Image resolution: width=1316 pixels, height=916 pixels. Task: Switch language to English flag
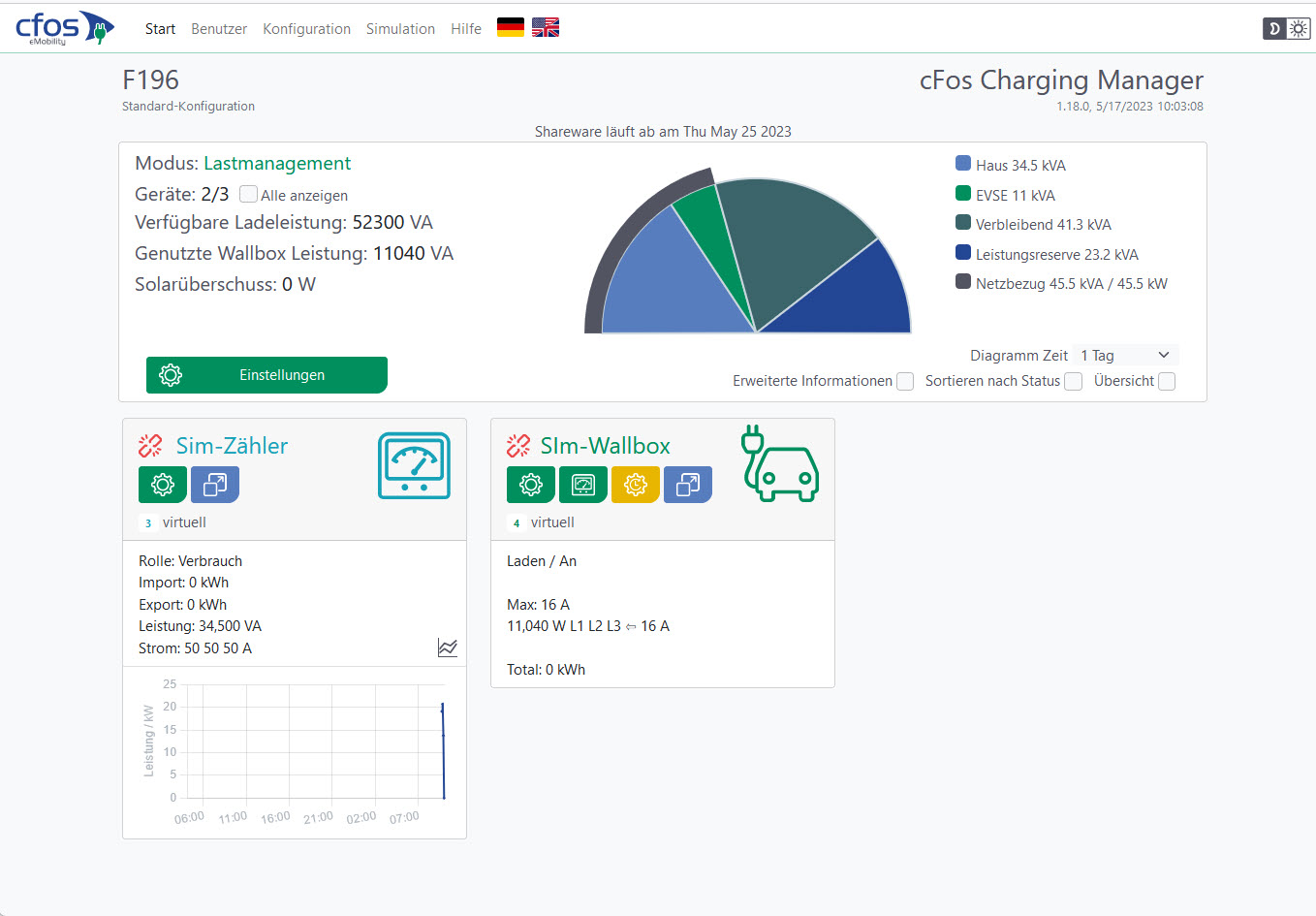click(546, 28)
